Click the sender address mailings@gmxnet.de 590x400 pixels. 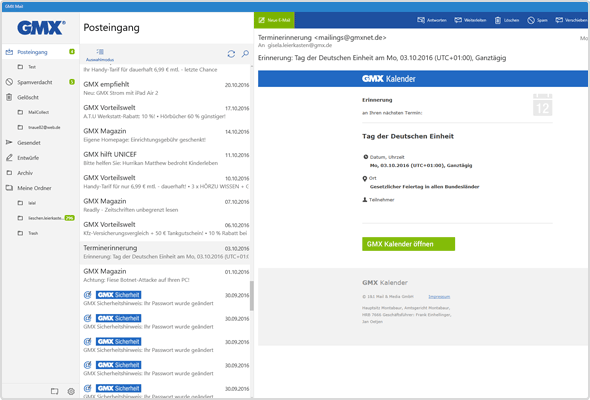click(x=350, y=38)
